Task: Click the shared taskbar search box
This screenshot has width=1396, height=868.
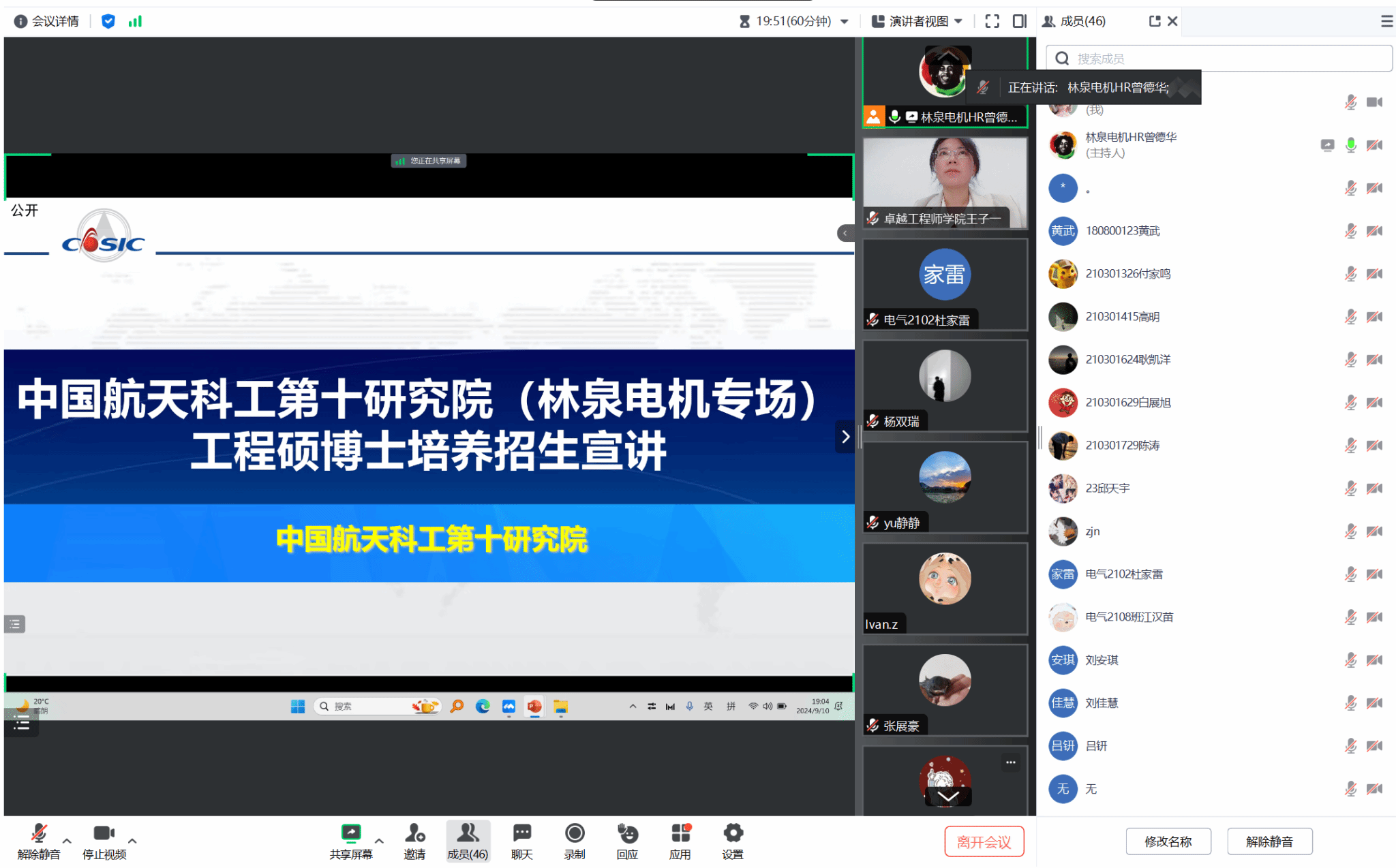Action: [x=377, y=707]
